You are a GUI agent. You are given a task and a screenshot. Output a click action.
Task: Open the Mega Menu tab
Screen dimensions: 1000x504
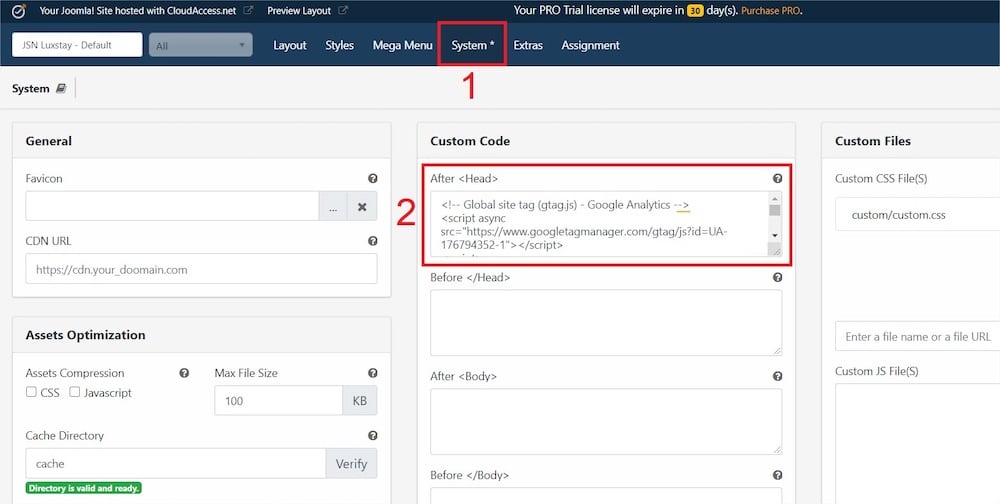pos(402,45)
